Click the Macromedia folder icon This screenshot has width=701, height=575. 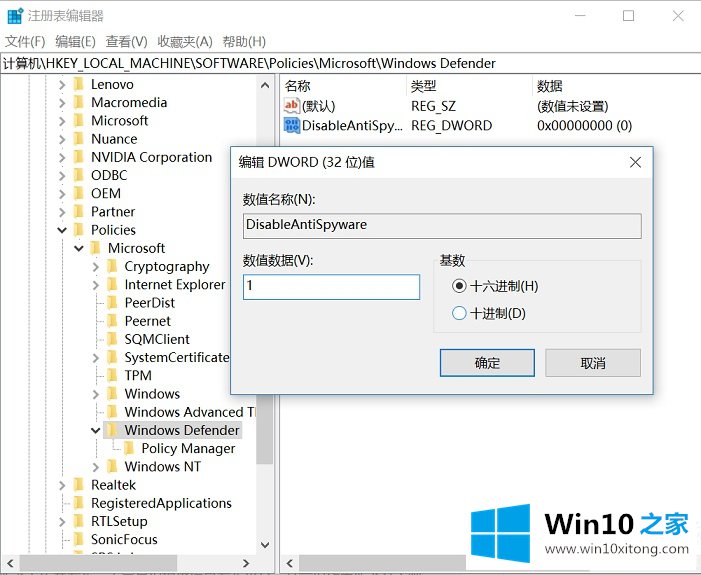[x=79, y=102]
